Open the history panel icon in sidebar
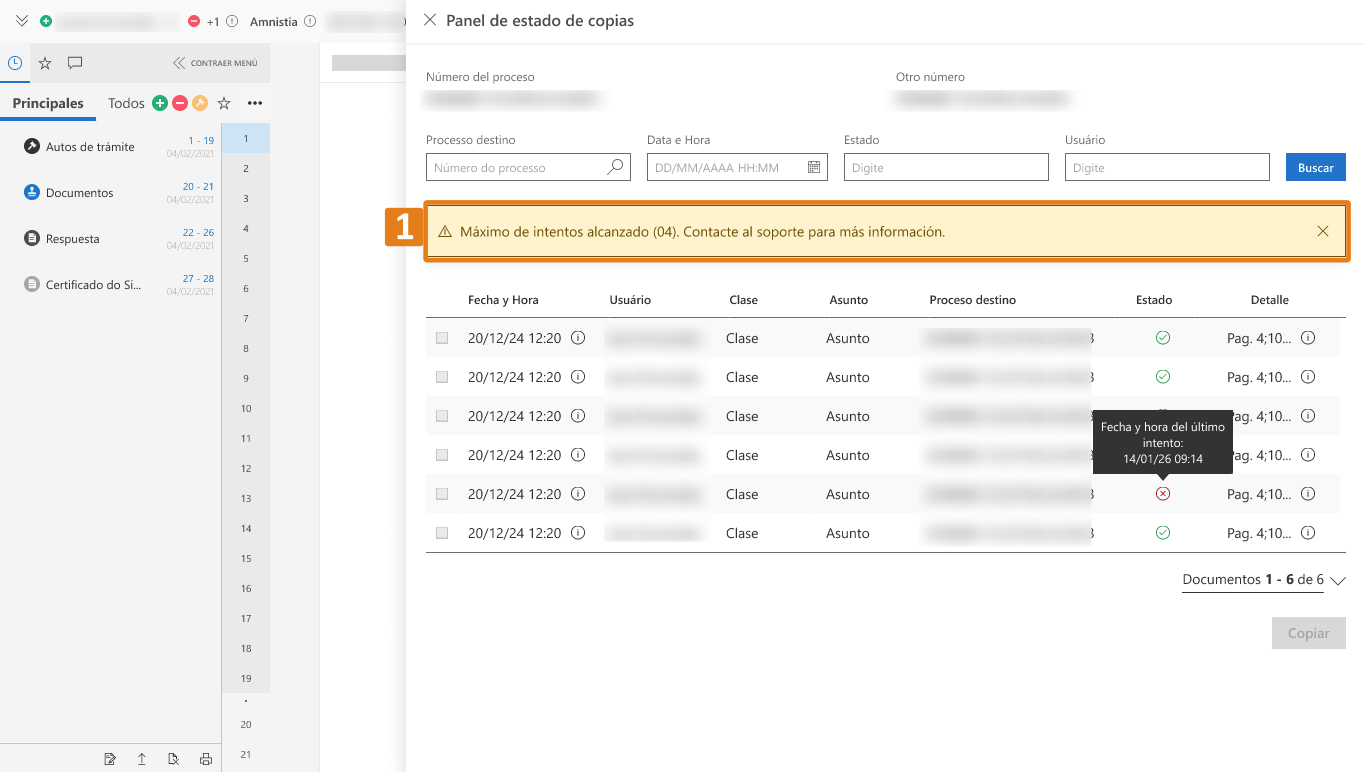This screenshot has width=1364, height=772. (14, 62)
